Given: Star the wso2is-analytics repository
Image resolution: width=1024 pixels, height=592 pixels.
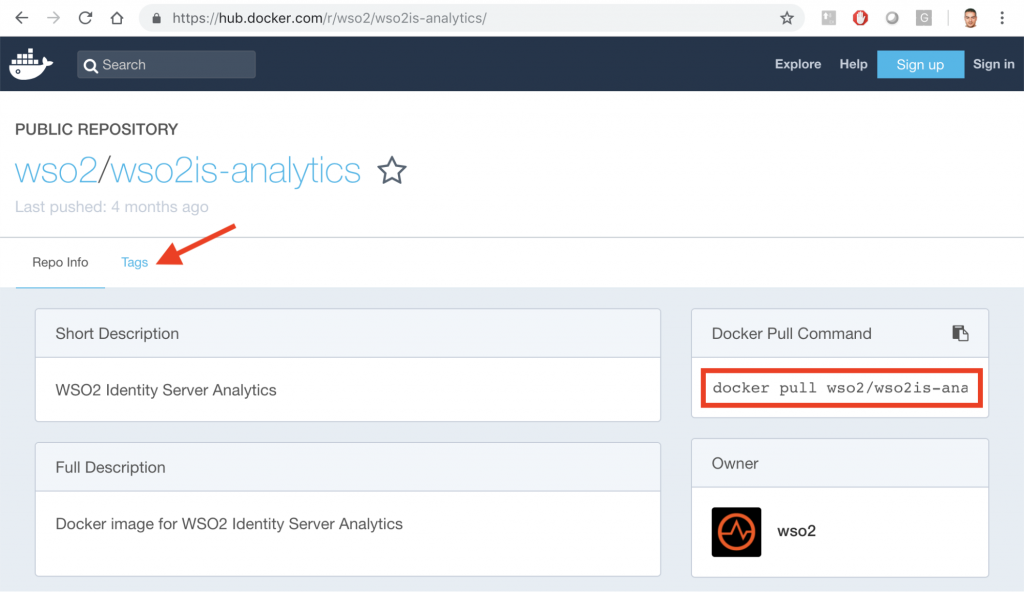Looking at the screenshot, I should click(x=391, y=171).
